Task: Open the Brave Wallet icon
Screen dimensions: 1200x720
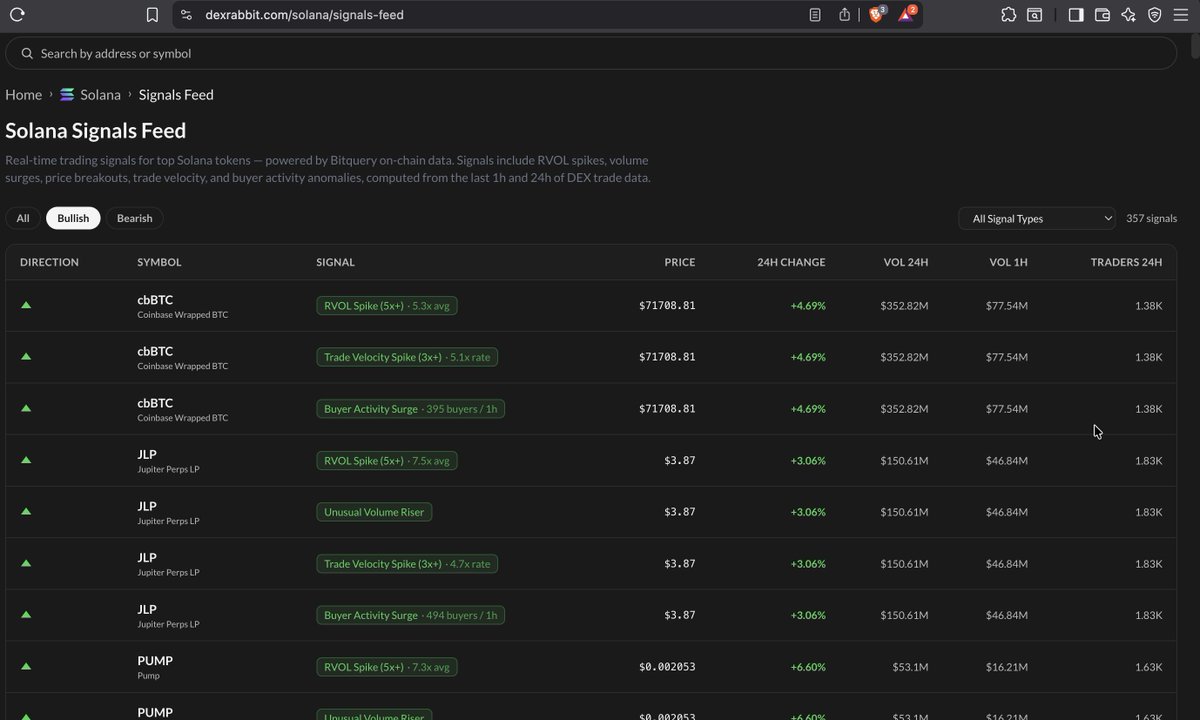Action: point(1102,14)
